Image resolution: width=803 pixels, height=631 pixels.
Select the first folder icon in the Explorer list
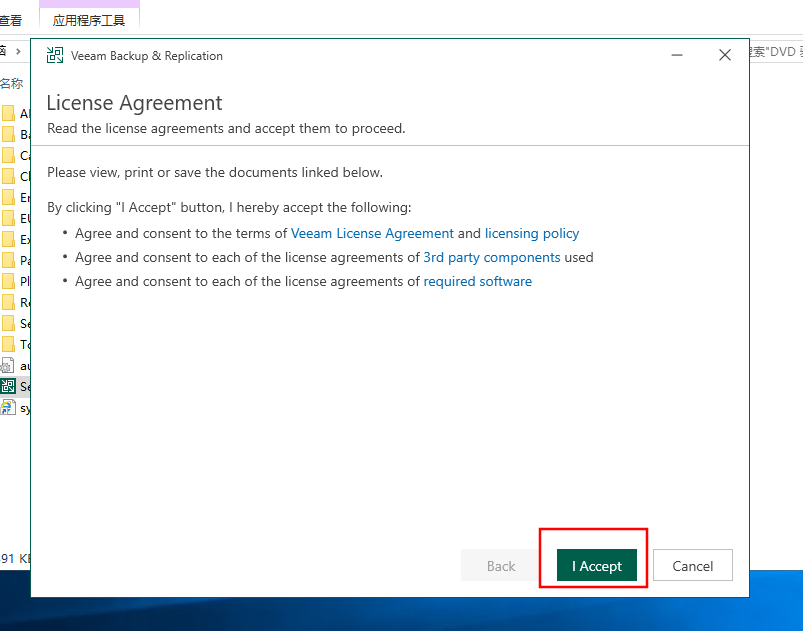(8, 113)
